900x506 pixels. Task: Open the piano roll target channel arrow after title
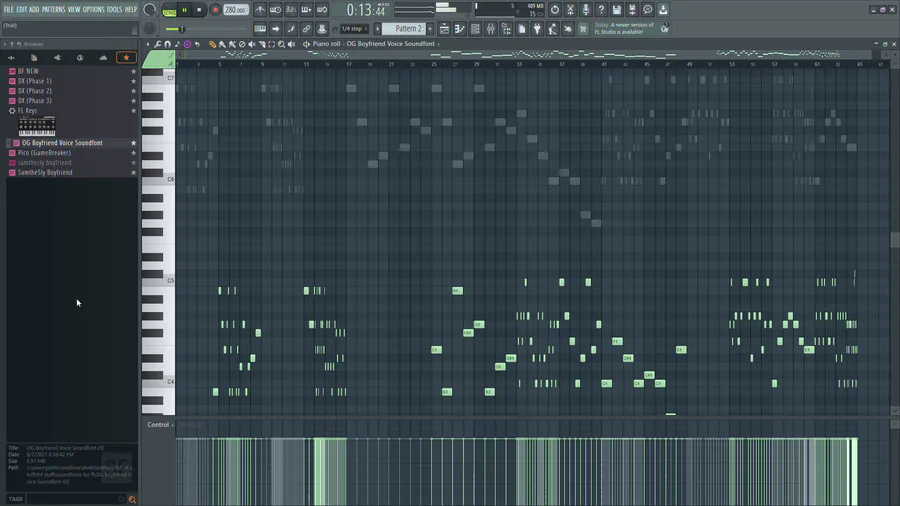(x=439, y=44)
